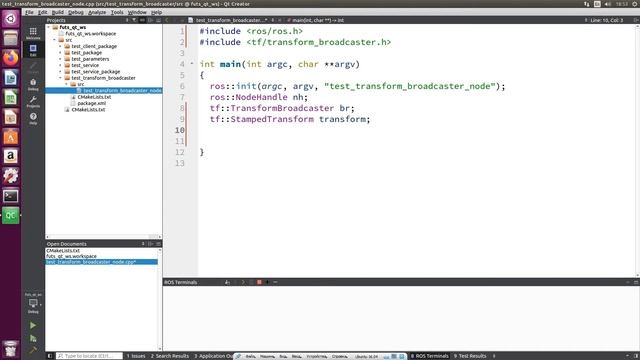Screen dimensions: 640x360
Task: Click the Build project hammer icon
Action: [33, 351]
